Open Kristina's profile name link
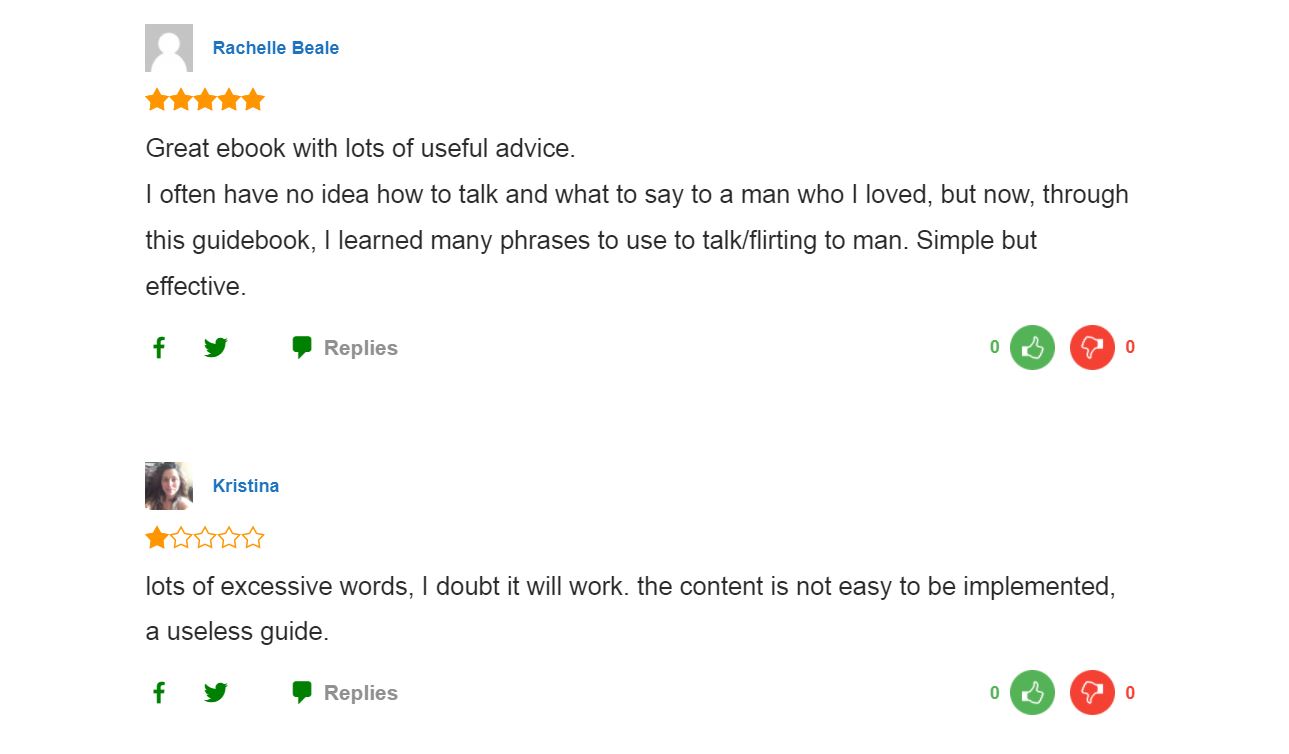 coord(245,486)
